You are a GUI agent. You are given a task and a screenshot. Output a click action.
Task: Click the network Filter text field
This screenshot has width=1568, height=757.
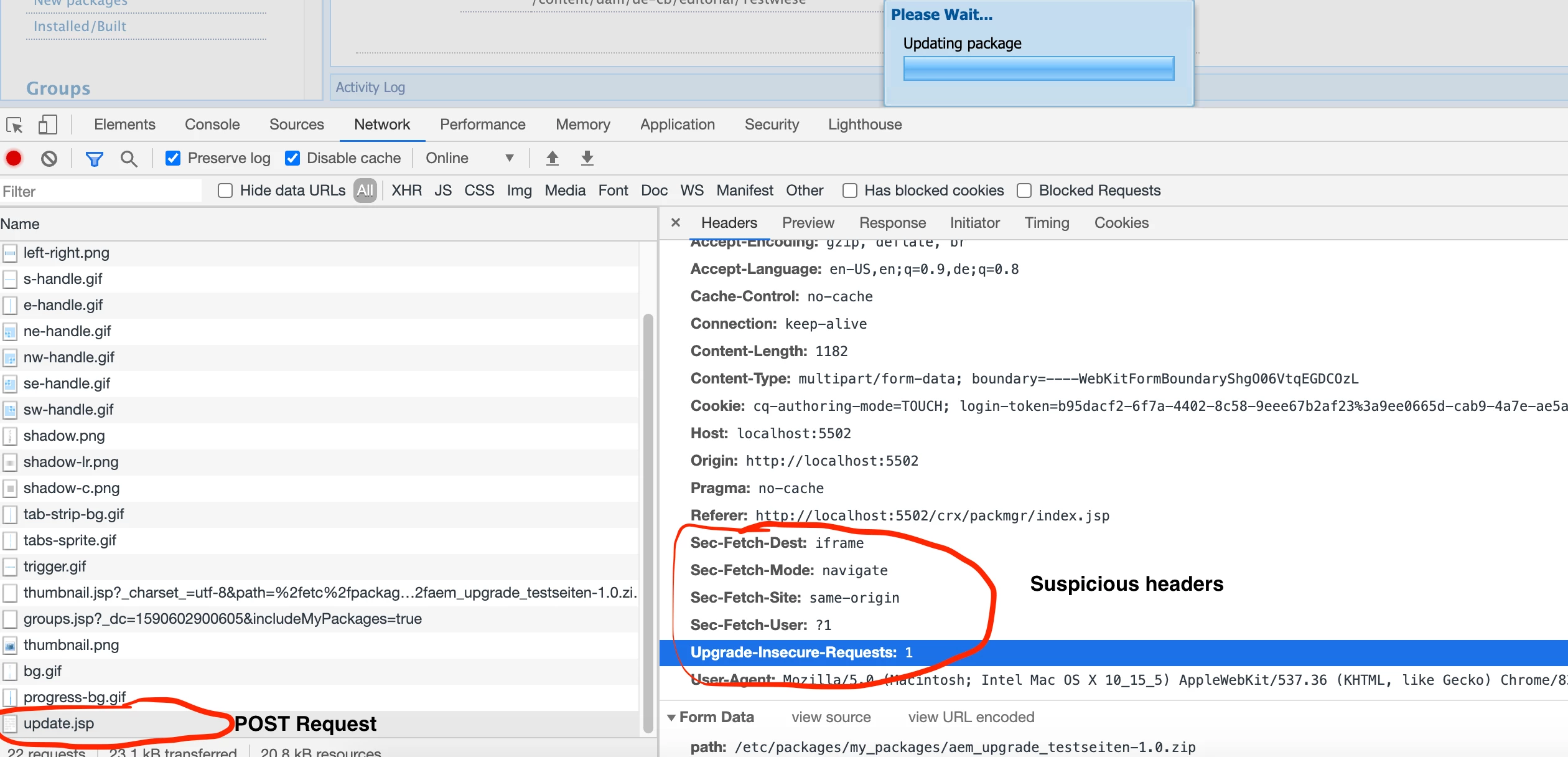[x=100, y=191]
